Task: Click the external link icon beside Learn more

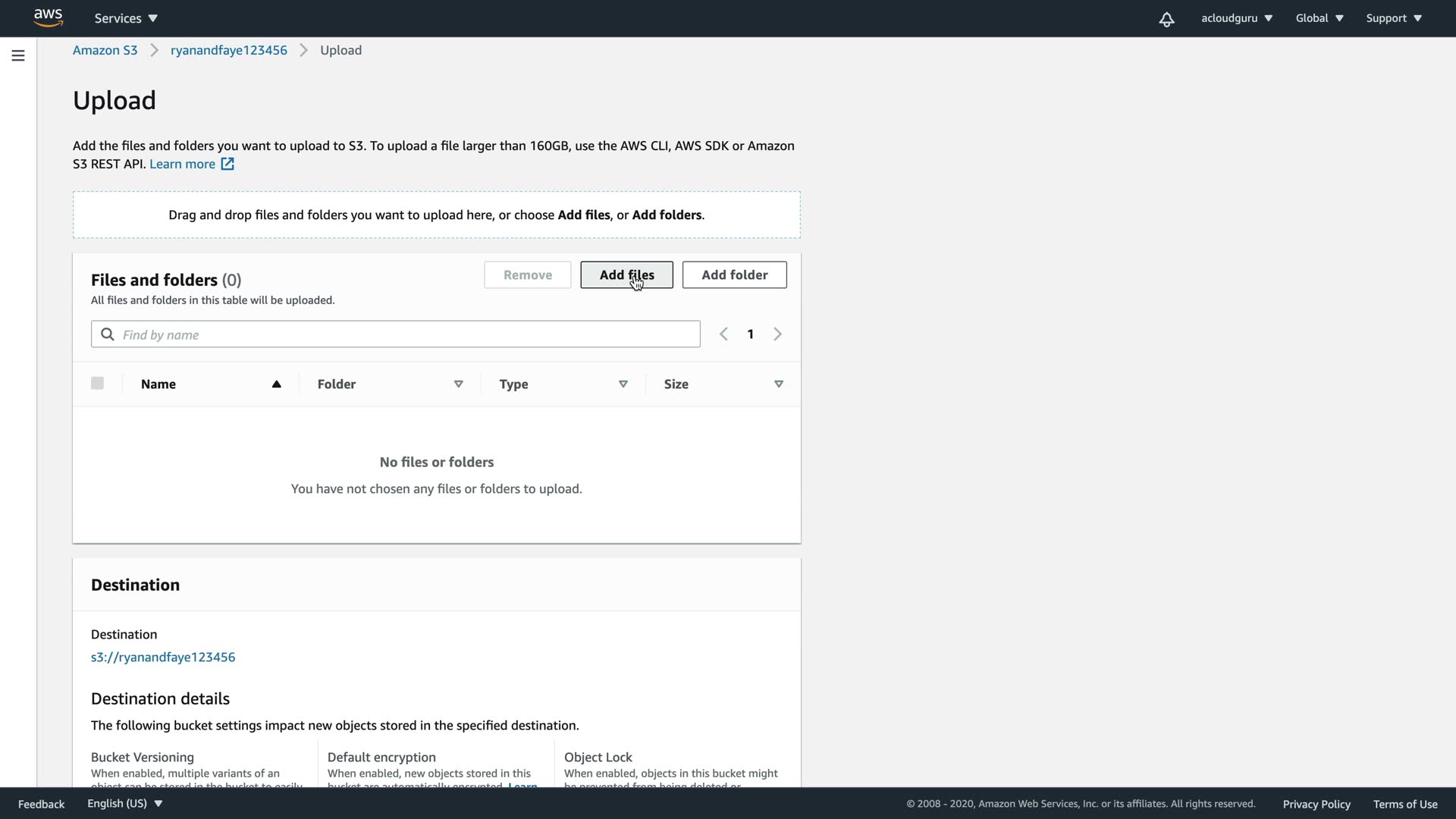Action: 227,164
